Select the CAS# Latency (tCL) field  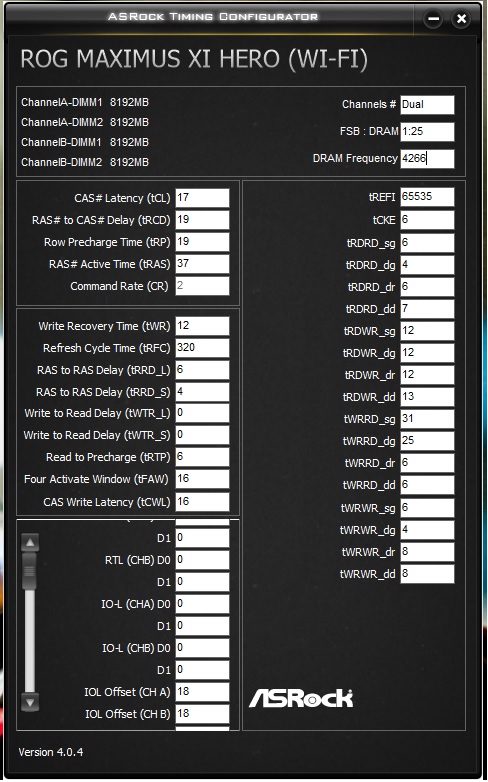(x=202, y=197)
